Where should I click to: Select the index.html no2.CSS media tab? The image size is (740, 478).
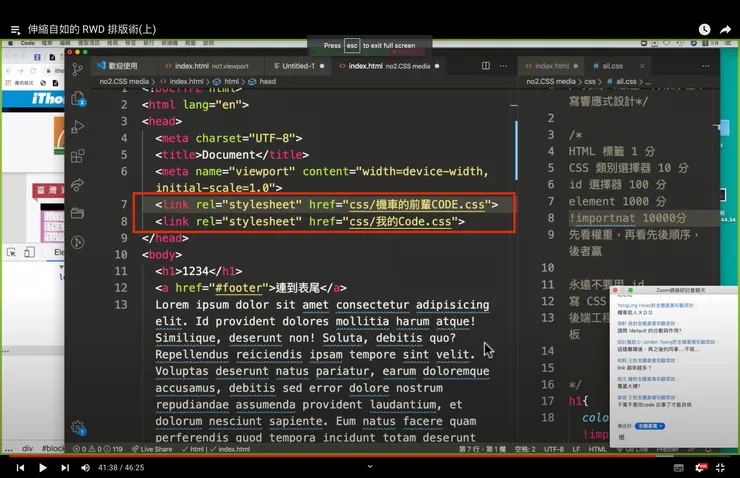389,66
